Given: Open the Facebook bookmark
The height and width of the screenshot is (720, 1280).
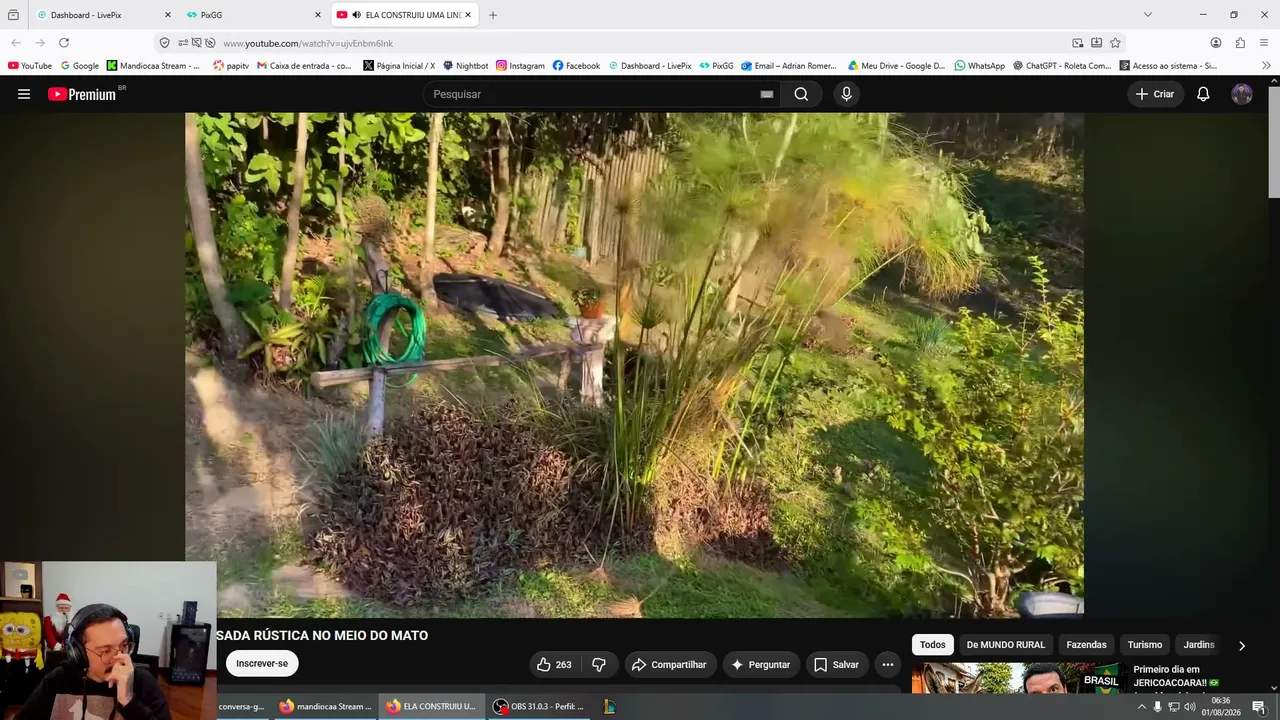Looking at the screenshot, I should pos(576,66).
